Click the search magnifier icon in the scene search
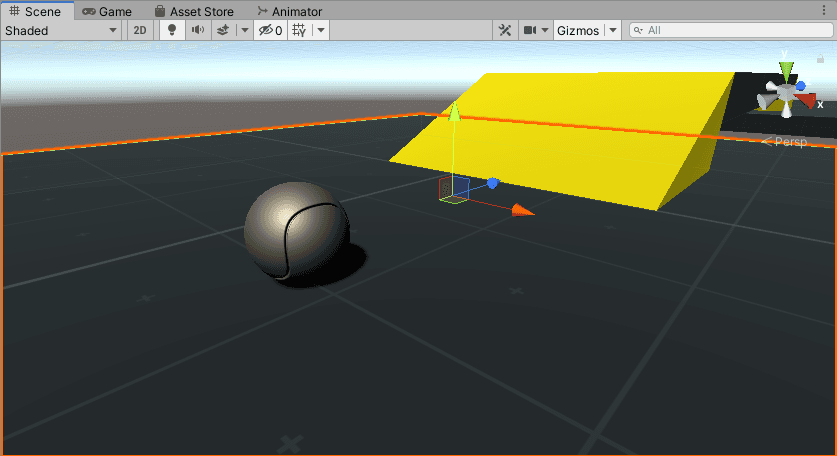The image size is (837, 456). point(638,31)
